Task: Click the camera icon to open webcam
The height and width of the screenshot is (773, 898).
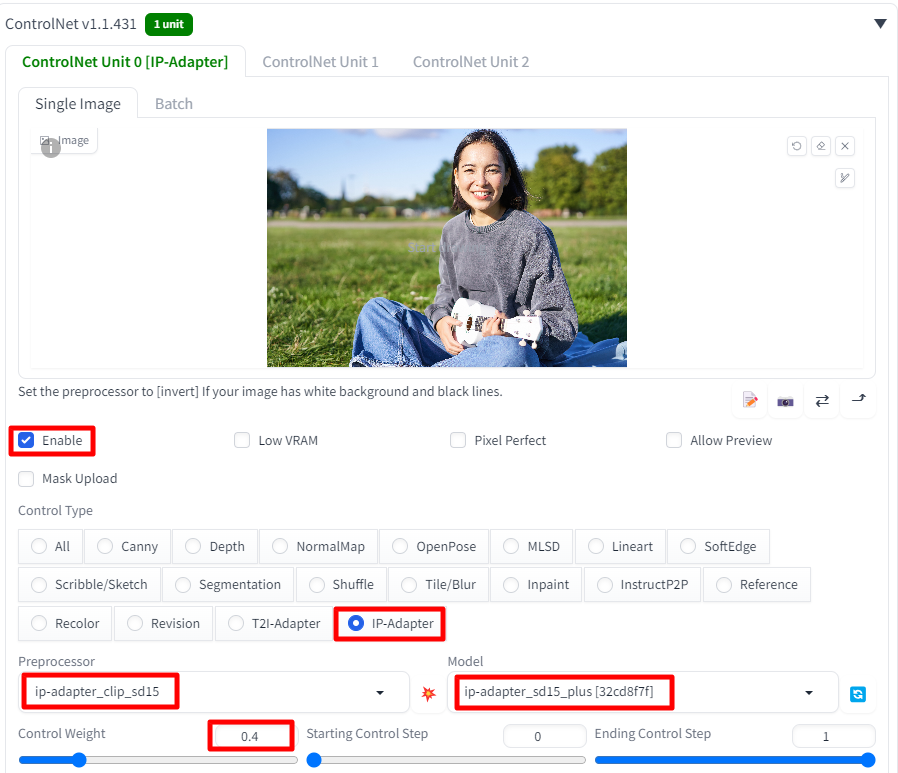Action: point(785,401)
